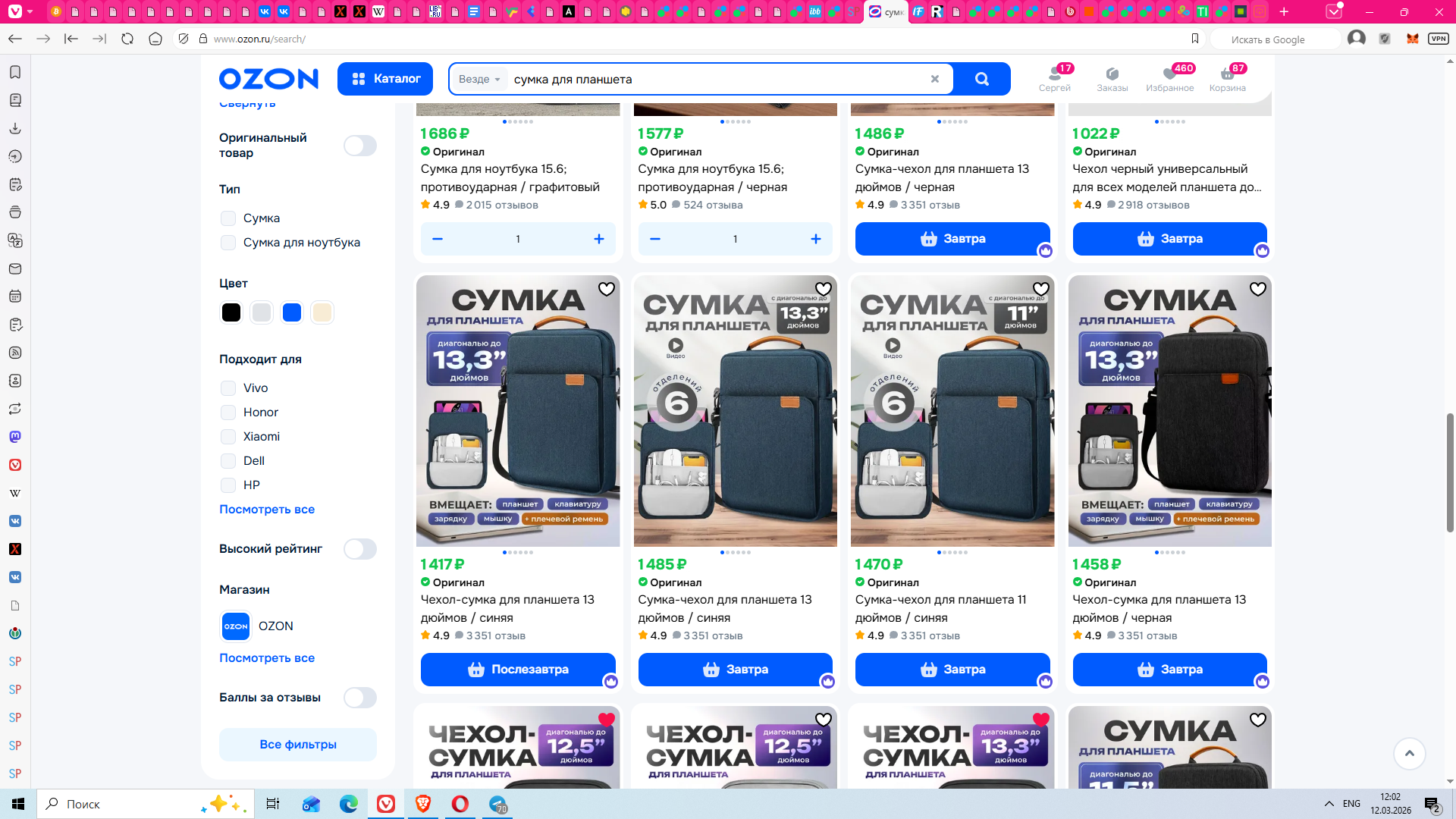Favorite the 1417 ₽ blue tablet bag
Image resolution: width=1456 pixels, height=819 pixels.
pos(606,289)
